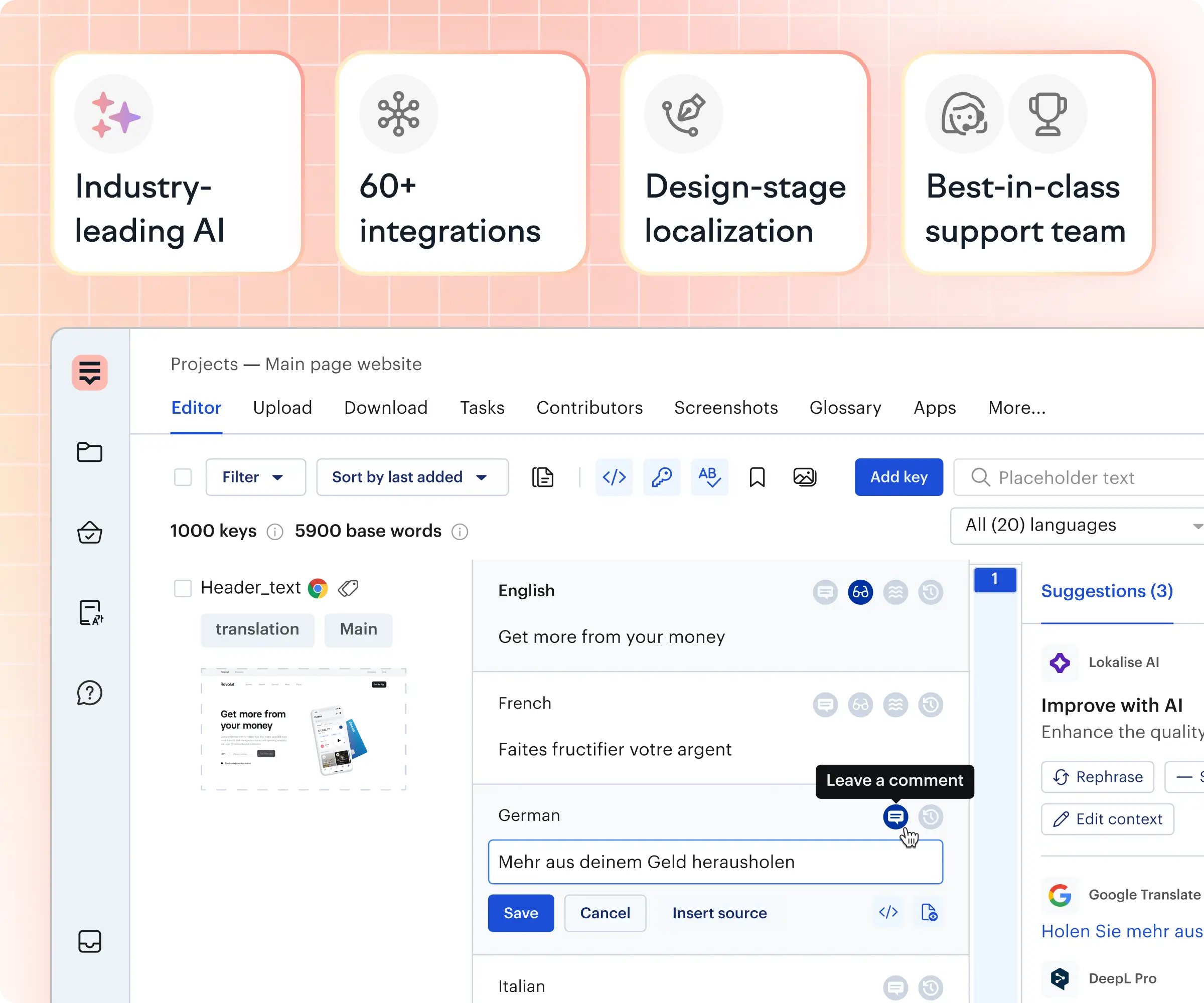Click the Rephrase button
Screen dimensions: 1204x1003
pos(1097,777)
